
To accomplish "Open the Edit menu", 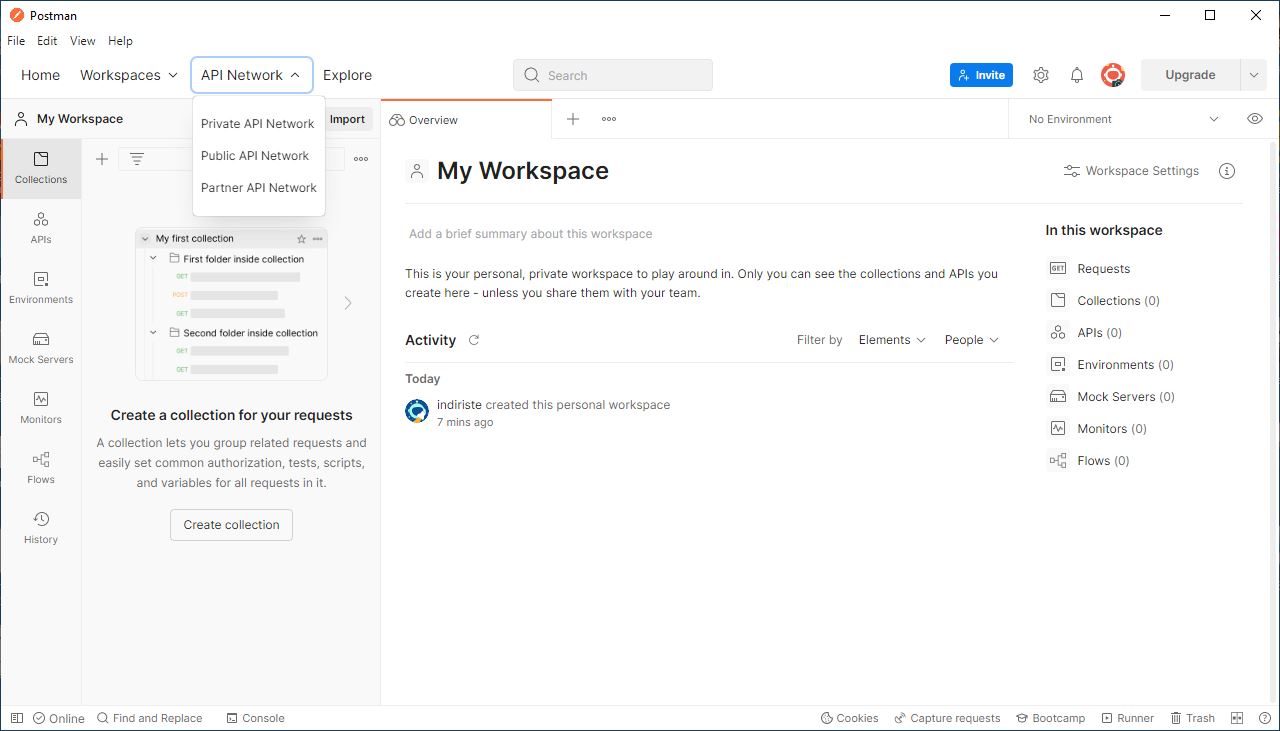I will pyautogui.click(x=47, y=41).
